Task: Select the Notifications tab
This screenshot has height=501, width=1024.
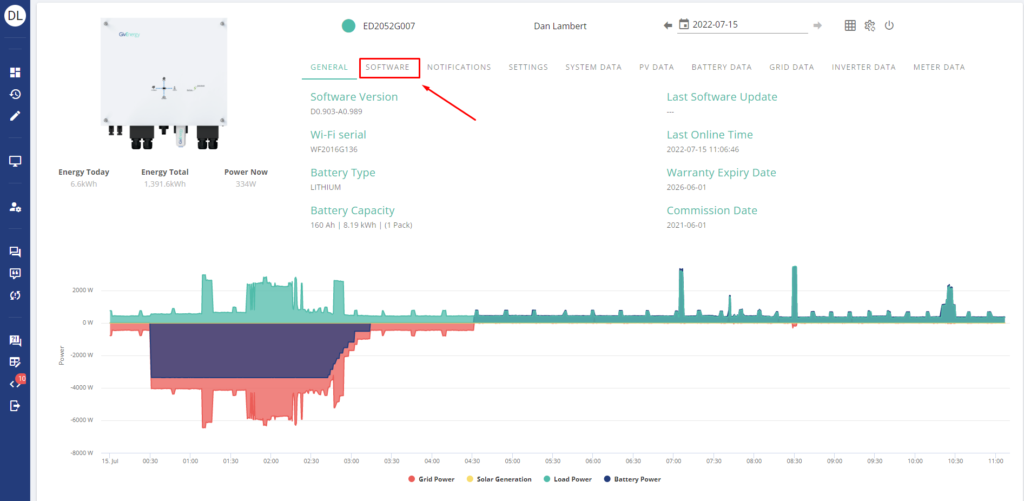Action: [x=459, y=67]
